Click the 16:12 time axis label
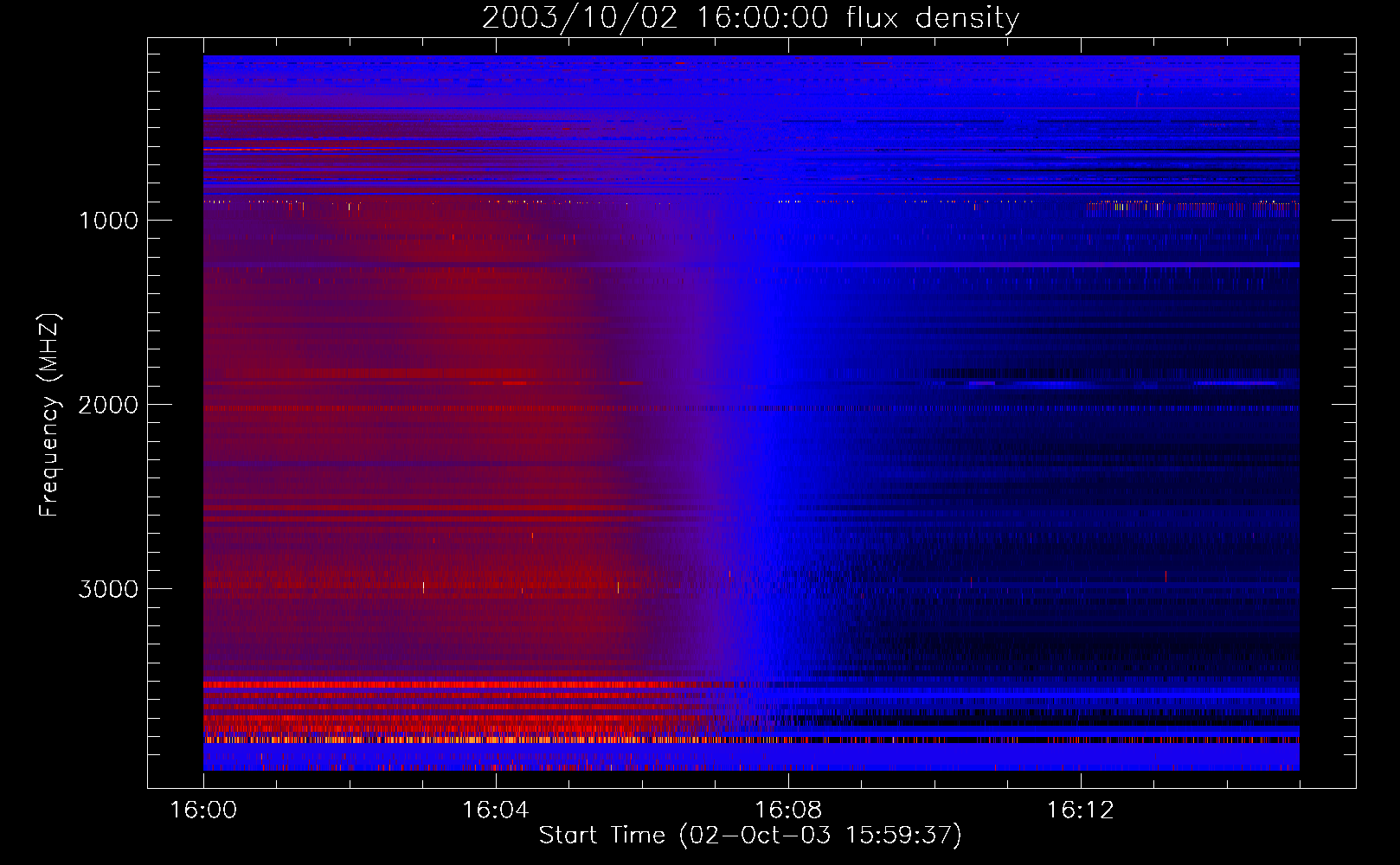 (1081, 811)
